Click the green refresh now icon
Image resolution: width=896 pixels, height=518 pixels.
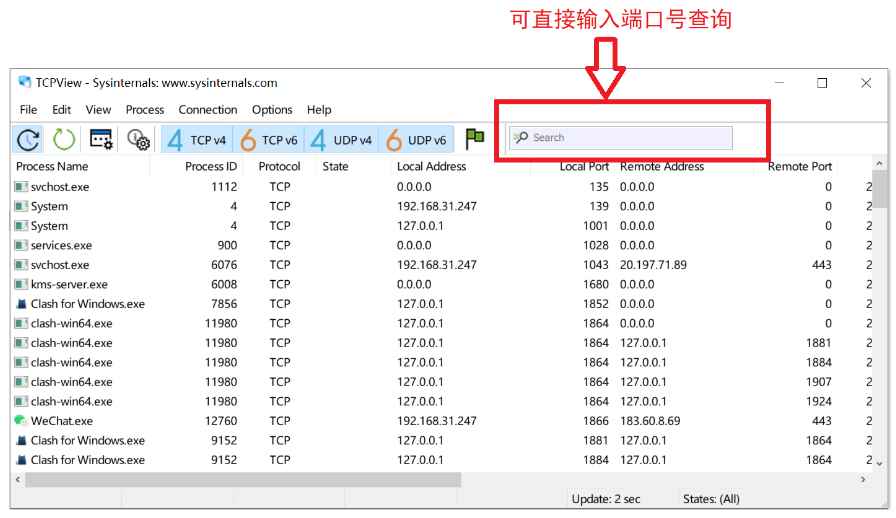[x=64, y=140]
